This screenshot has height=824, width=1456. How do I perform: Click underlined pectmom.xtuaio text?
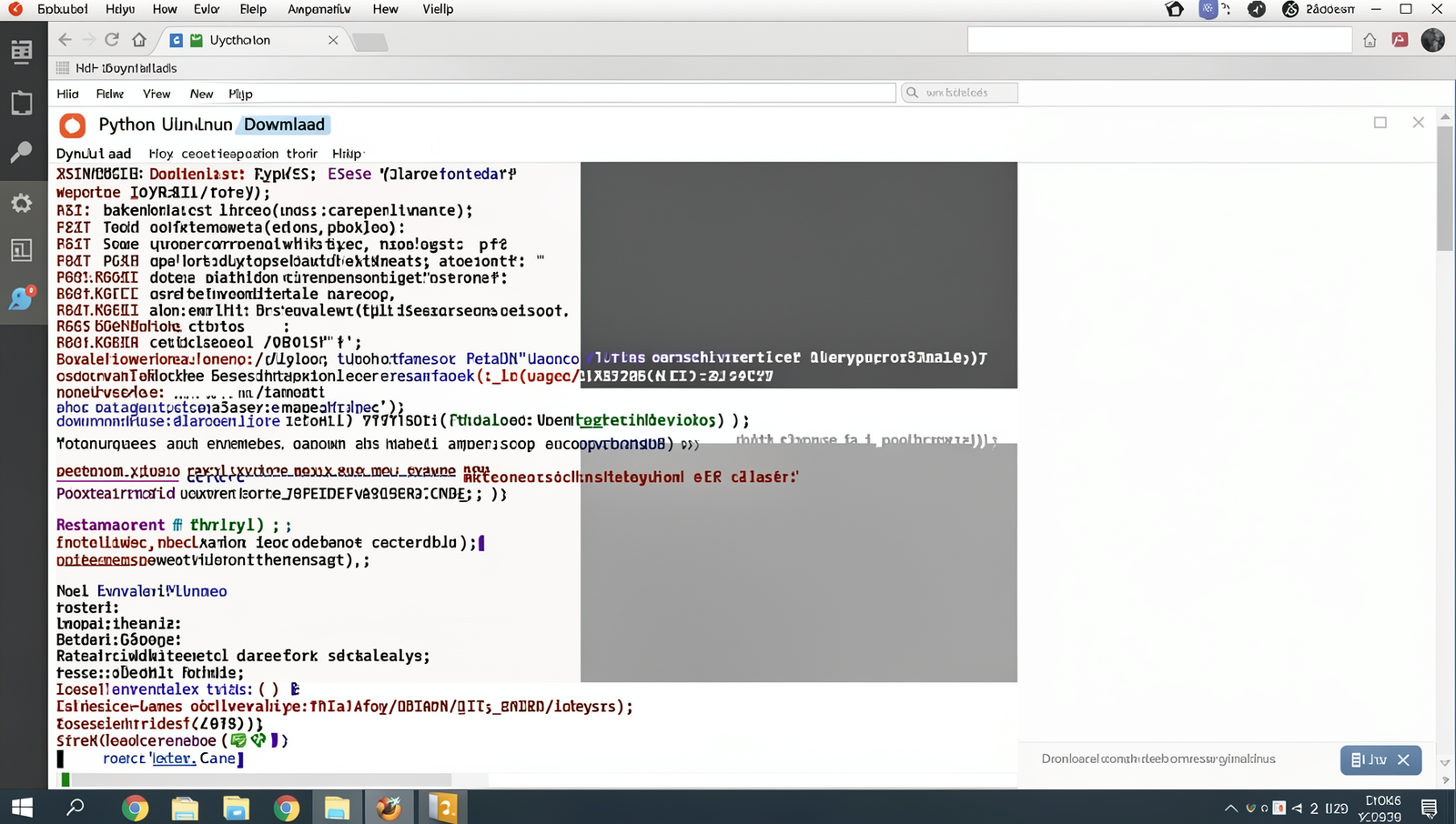point(118,471)
